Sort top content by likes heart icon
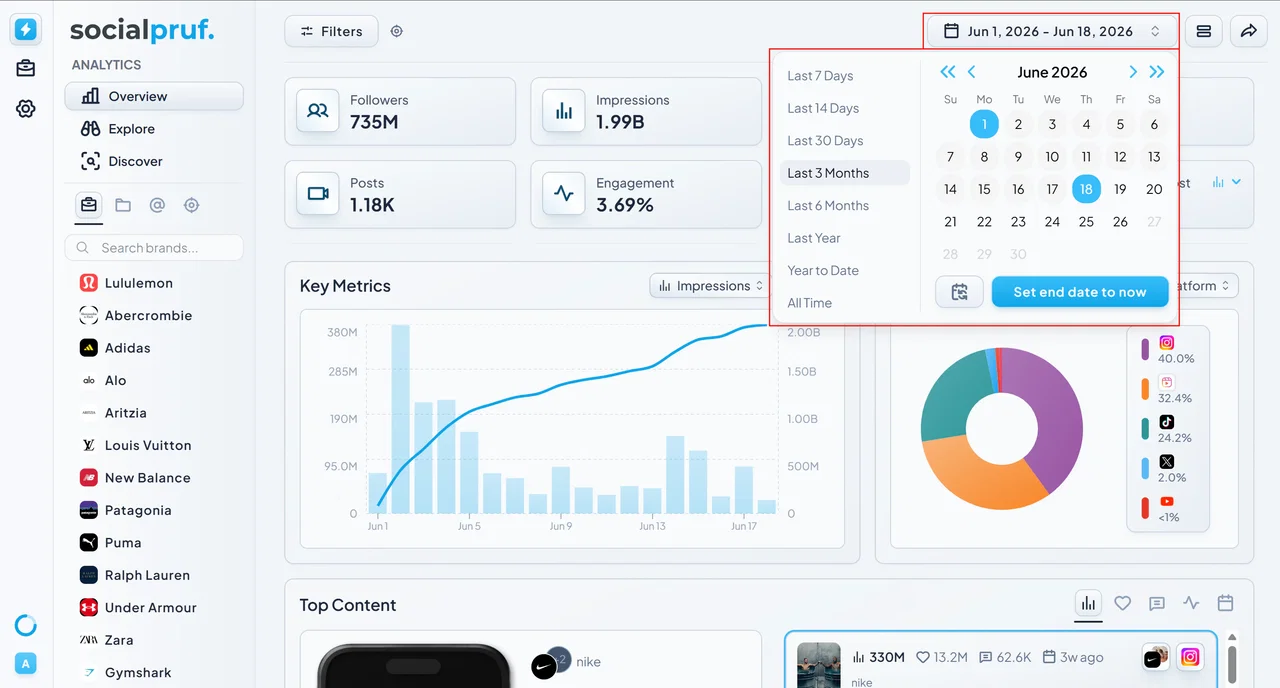 1123,603
